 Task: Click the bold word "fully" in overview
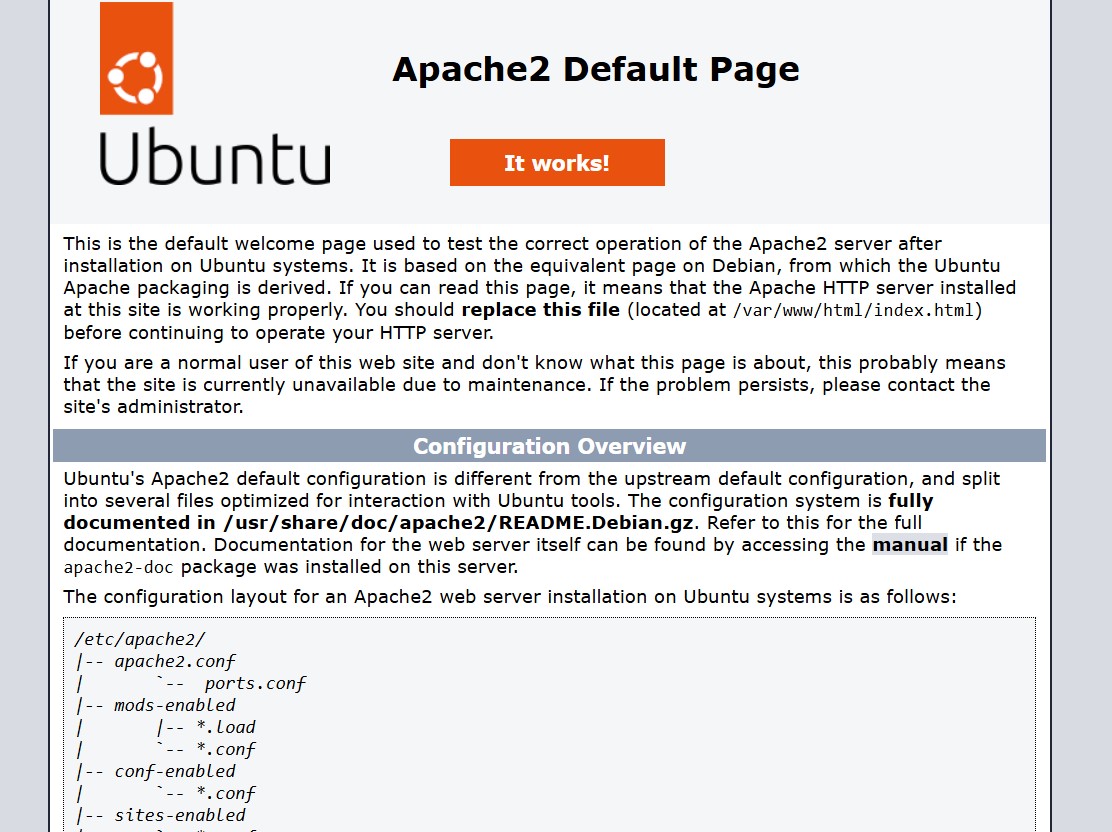coord(910,501)
